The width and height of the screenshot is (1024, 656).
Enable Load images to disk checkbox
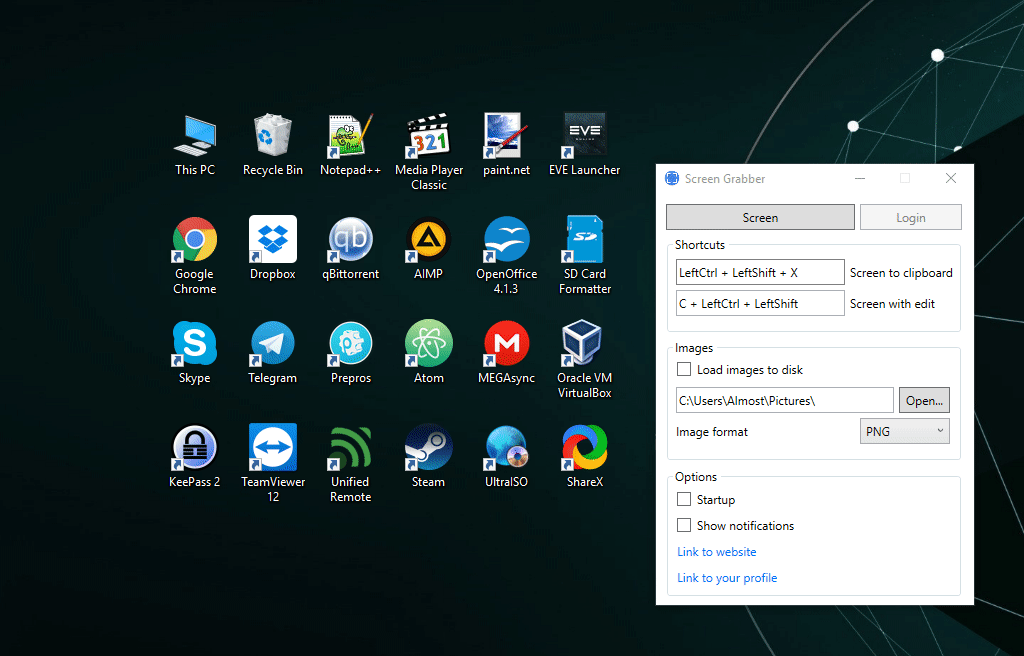pos(684,369)
